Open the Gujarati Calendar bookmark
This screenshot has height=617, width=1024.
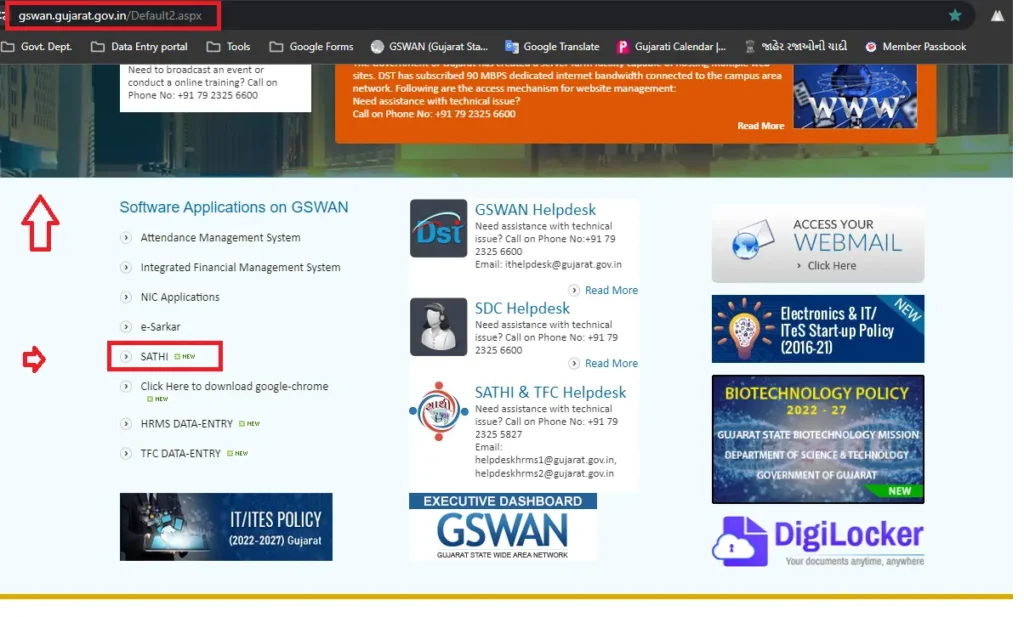click(671, 46)
